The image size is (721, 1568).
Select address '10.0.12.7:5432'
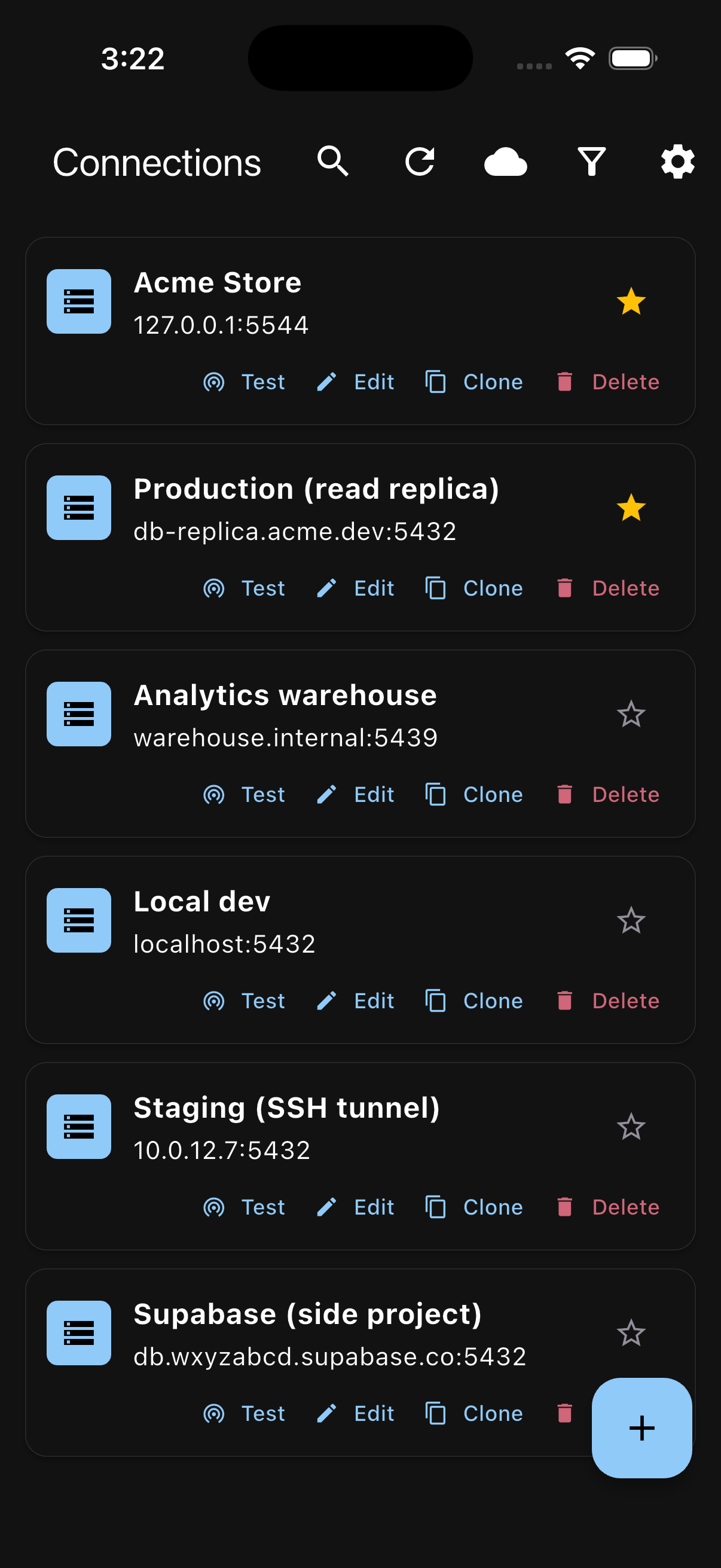(222, 1151)
